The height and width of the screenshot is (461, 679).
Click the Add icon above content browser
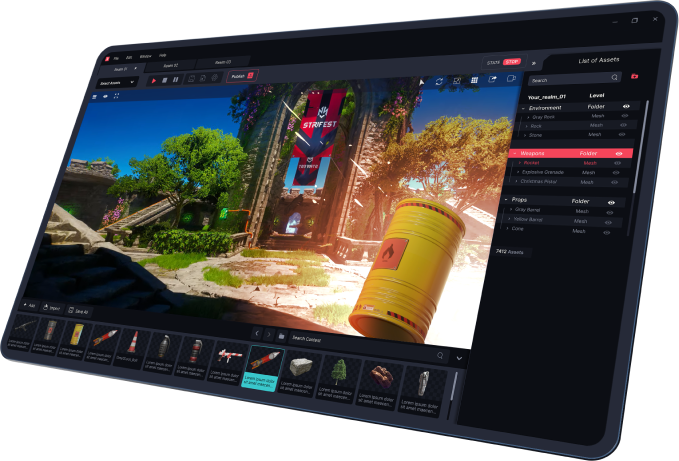28,304
